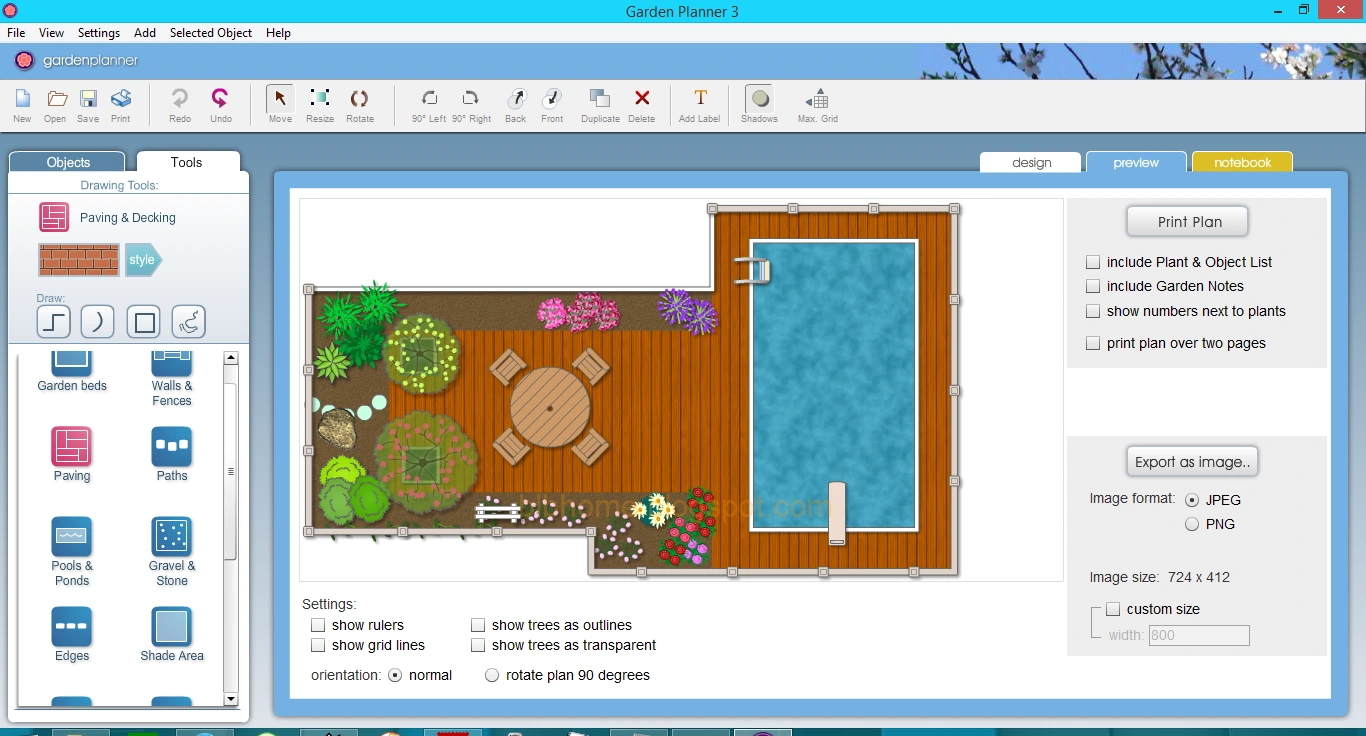Open the Add menu
Image resolution: width=1366 pixels, height=736 pixels.
click(145, 33)
